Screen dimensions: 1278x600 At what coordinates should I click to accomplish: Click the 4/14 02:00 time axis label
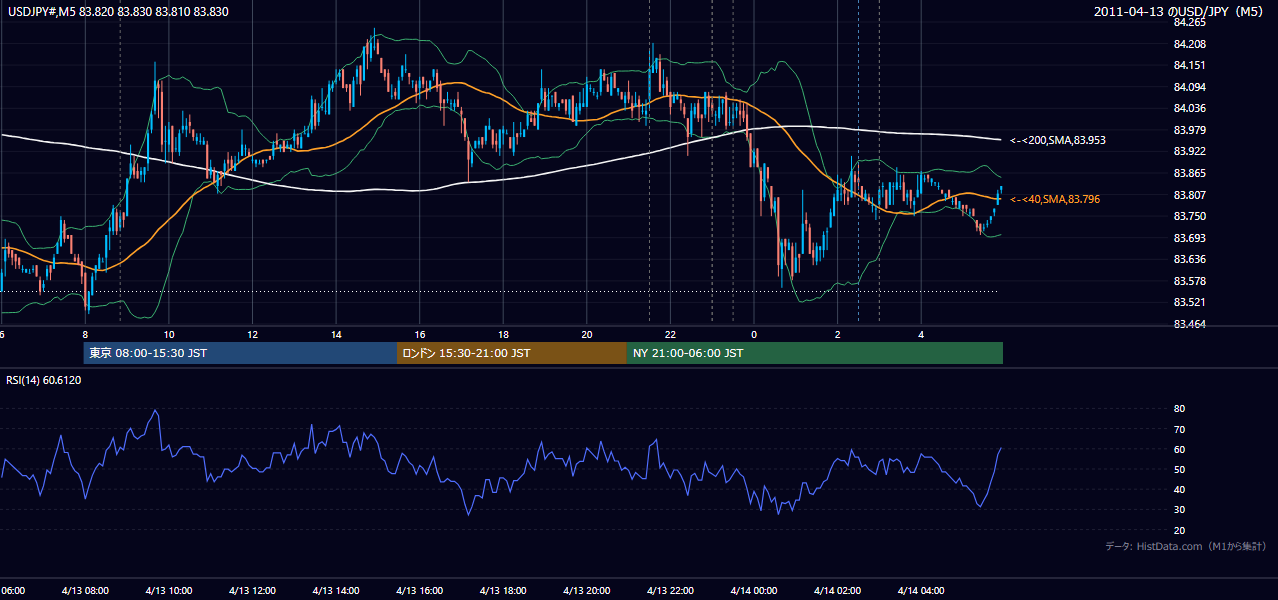pos(837,590)
